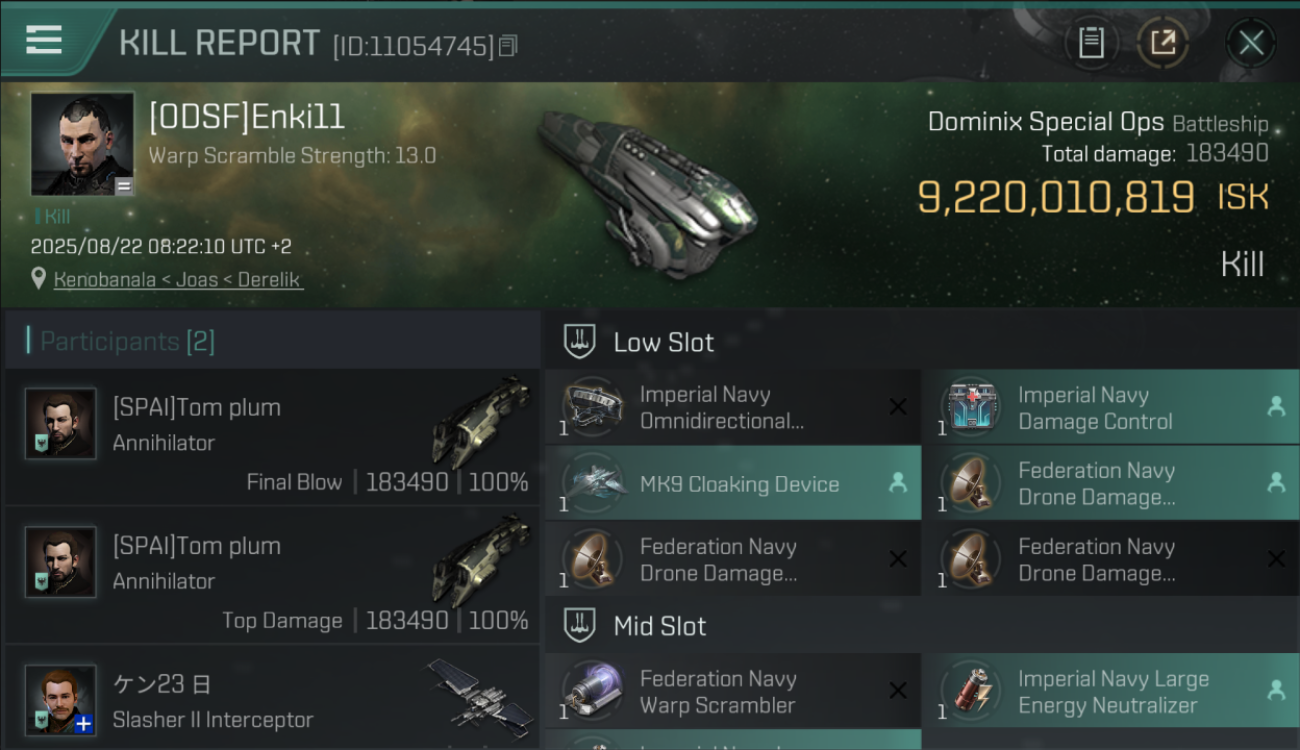This screenshot has height=750, width=1300.
Task: Click the clipboard report icon
Action: pyautogui.click(x=1091, y=43)
